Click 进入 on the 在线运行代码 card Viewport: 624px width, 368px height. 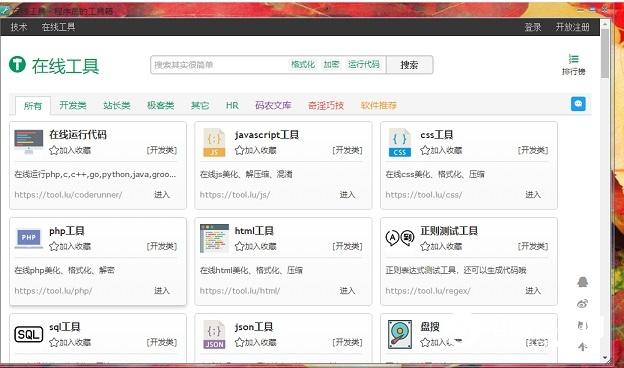pyautogui.click(x=162, y=195)
